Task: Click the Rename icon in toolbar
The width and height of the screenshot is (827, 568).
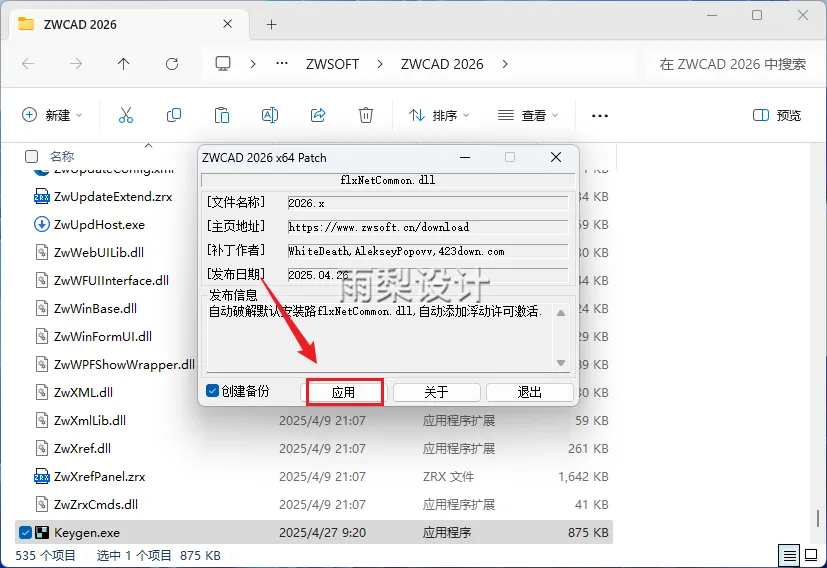Action: tap(270, 115)
